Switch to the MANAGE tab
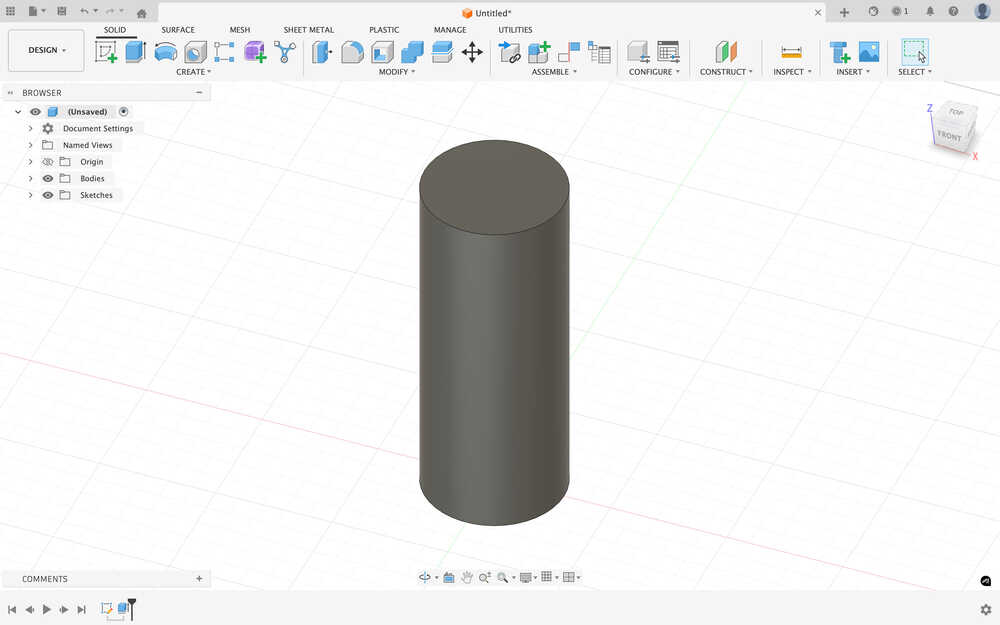1000x625 pixels. [450, 30]
